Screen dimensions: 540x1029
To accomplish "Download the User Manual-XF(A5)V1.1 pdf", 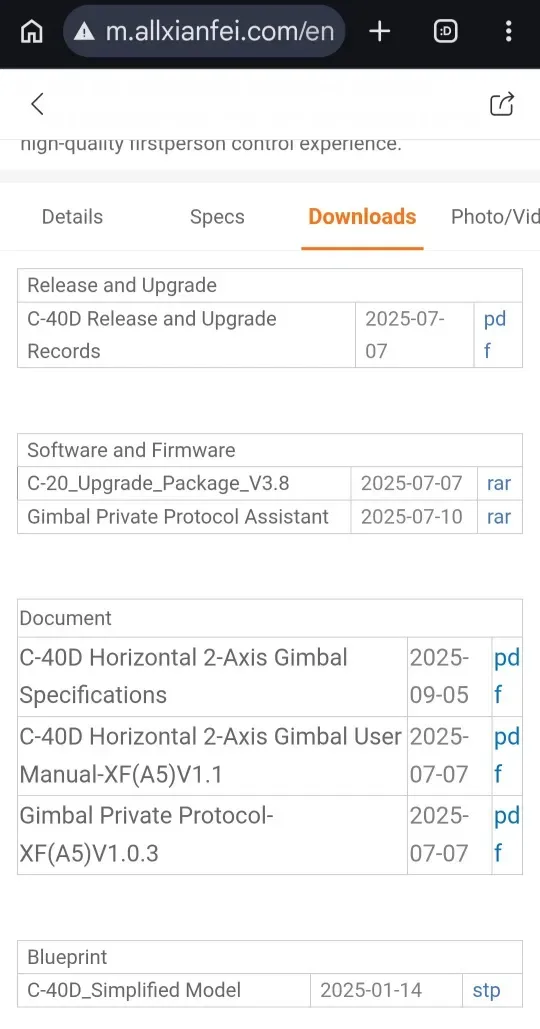I will pyautogui.click(x=507, y=755).
